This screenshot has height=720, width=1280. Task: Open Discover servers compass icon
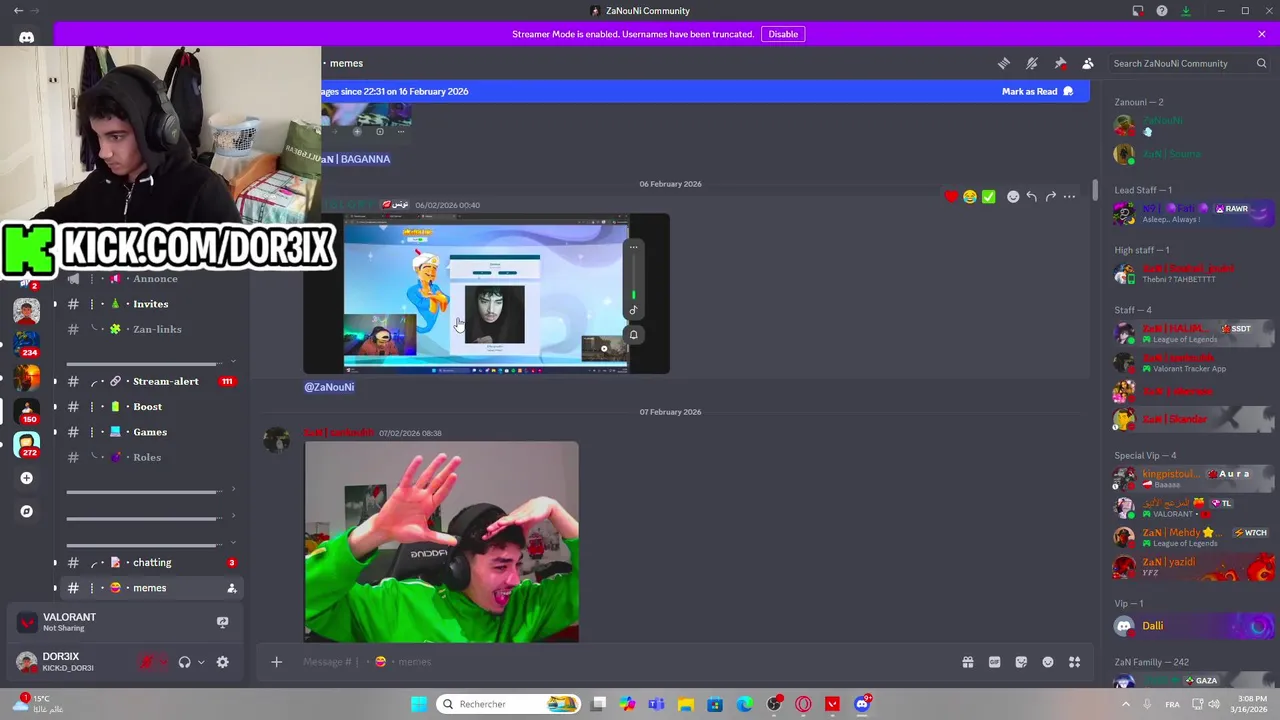(26, 511)
